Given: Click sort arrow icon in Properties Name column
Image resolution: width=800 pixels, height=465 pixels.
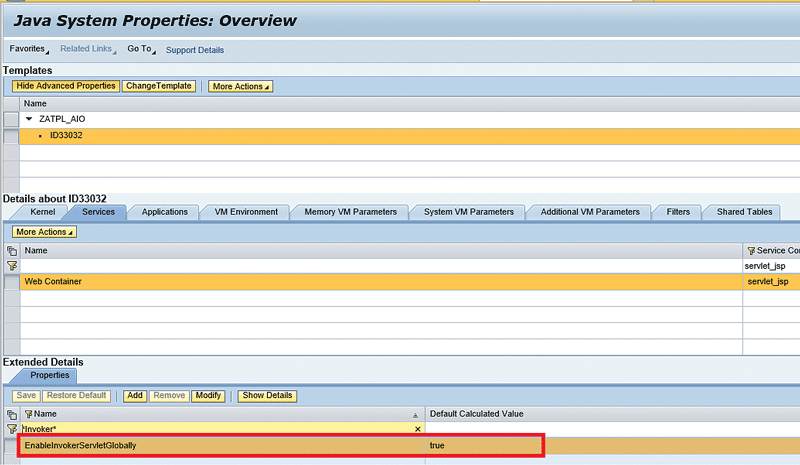Looking at the screenshot, I should pos(415,414).
